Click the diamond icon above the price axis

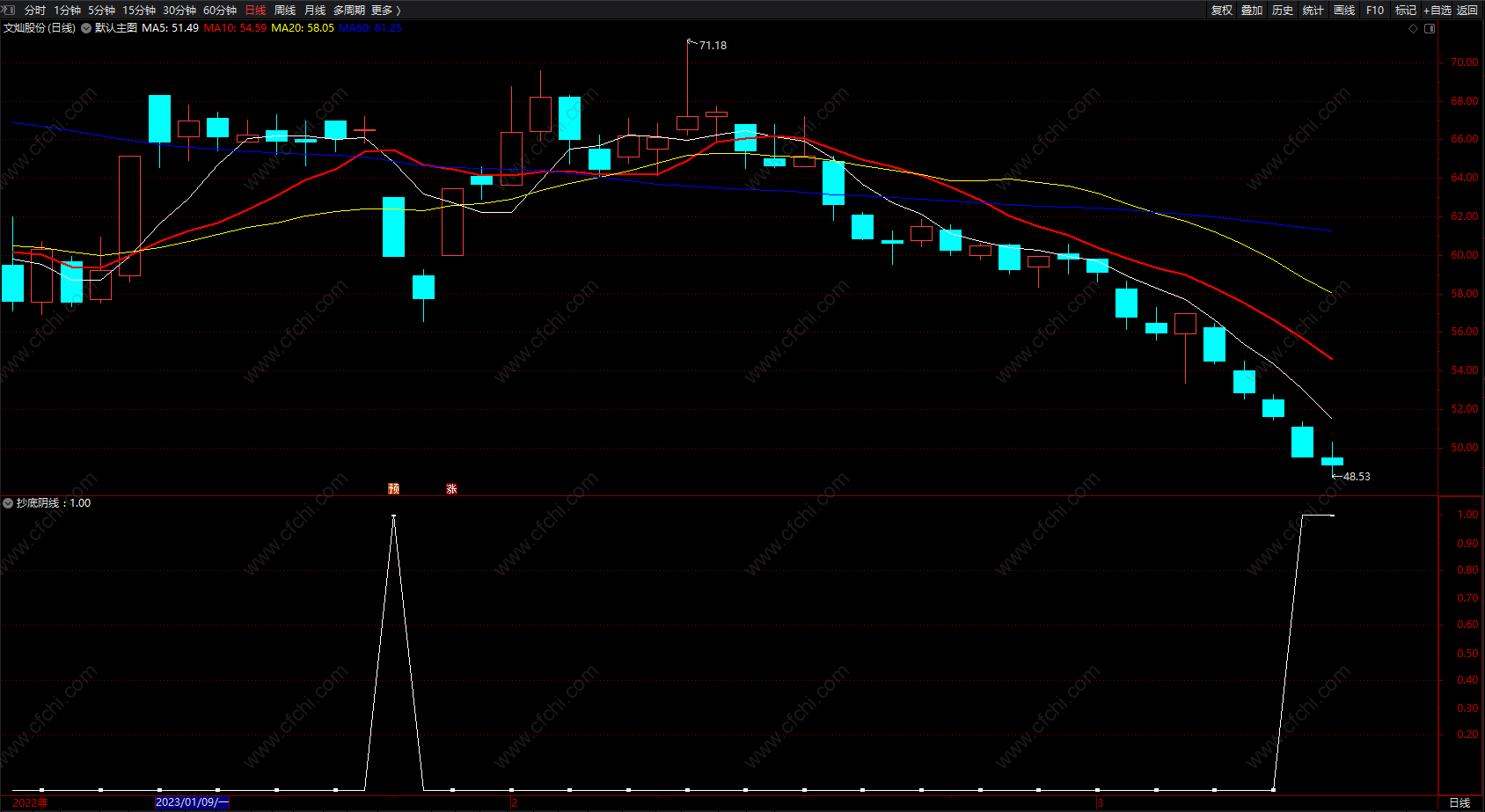click(1414, 28)
